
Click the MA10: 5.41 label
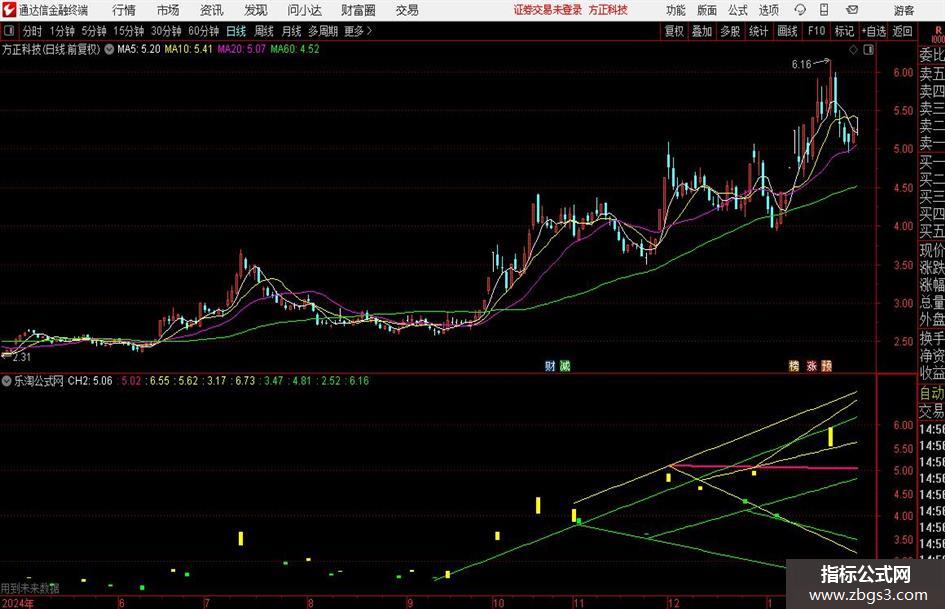[x=189, y=49]
